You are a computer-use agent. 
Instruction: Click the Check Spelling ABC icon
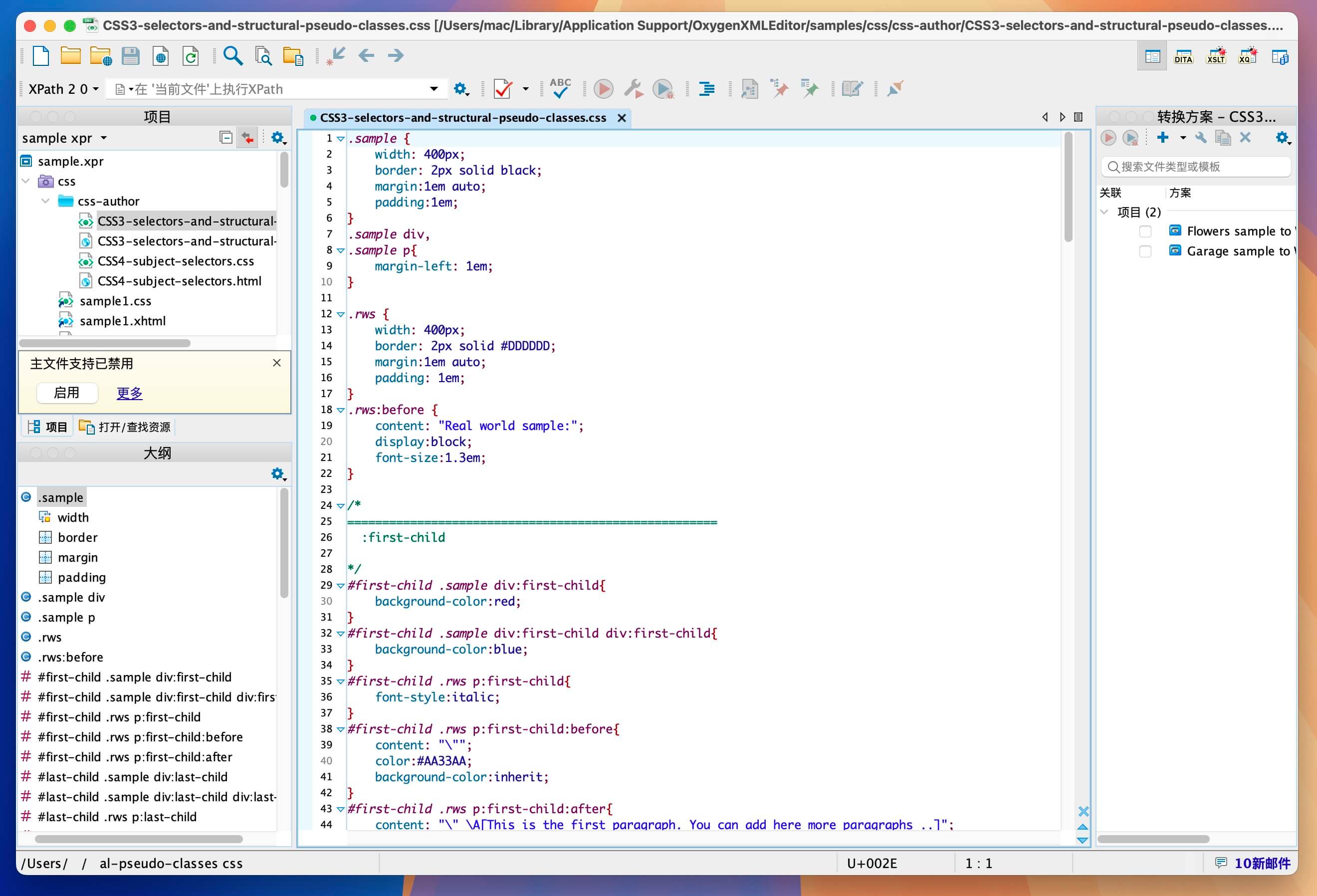click(x=560, y=88)
